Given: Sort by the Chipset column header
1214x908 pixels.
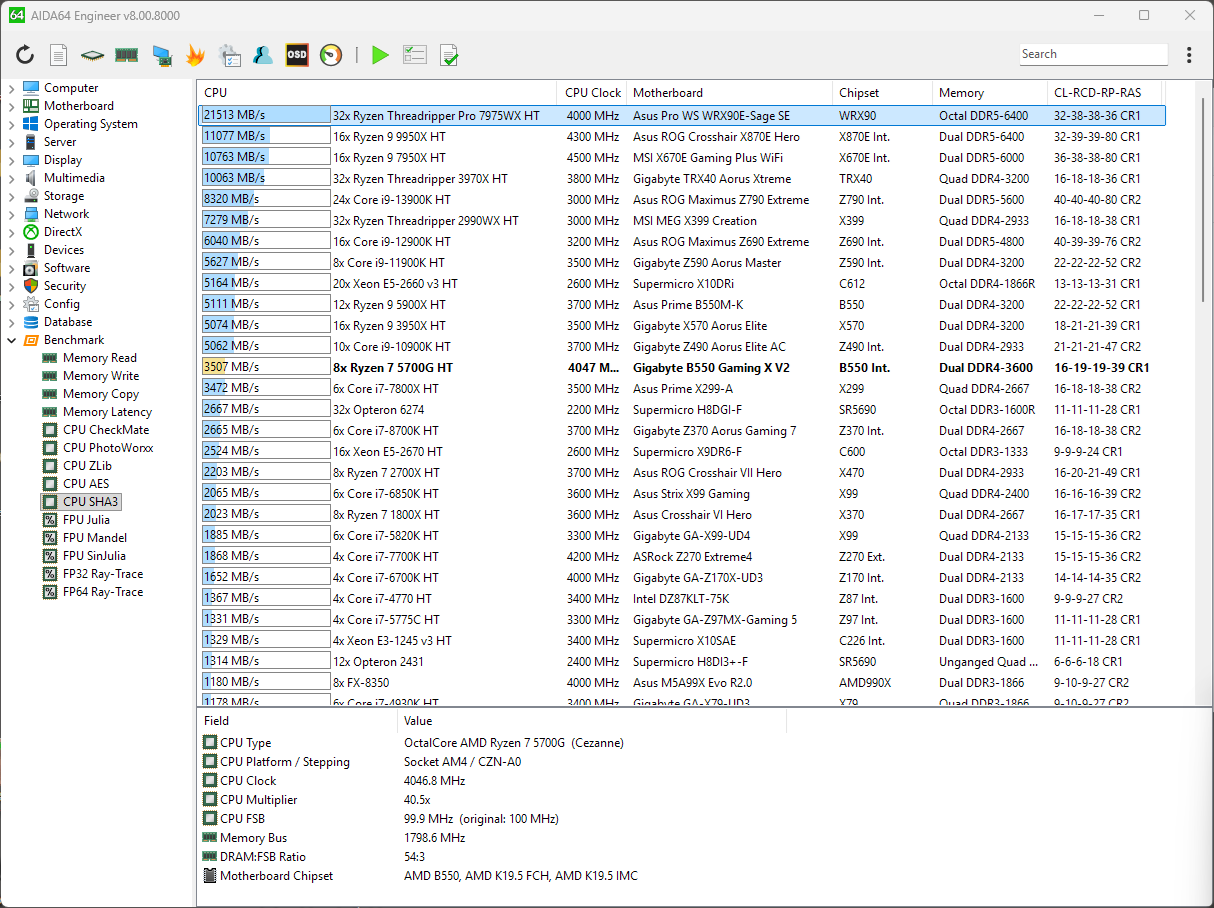Looking at the screenshot, I should [882, 93].
